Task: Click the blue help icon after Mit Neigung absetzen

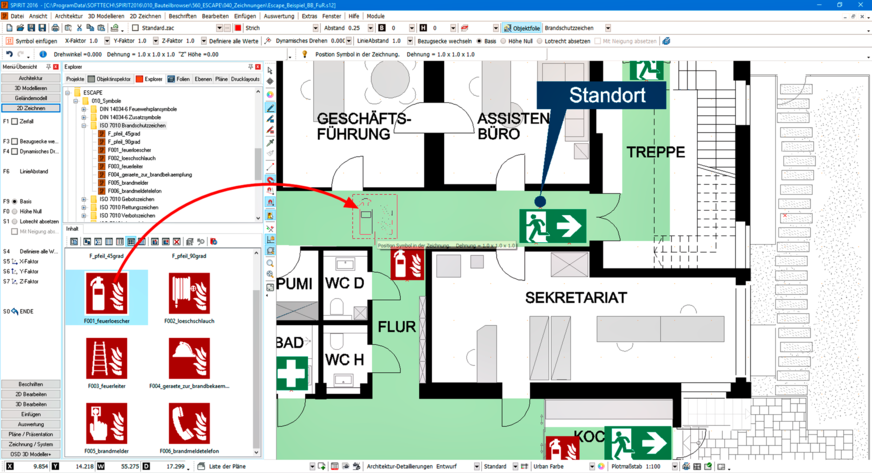Action: [x=666, y=41]
